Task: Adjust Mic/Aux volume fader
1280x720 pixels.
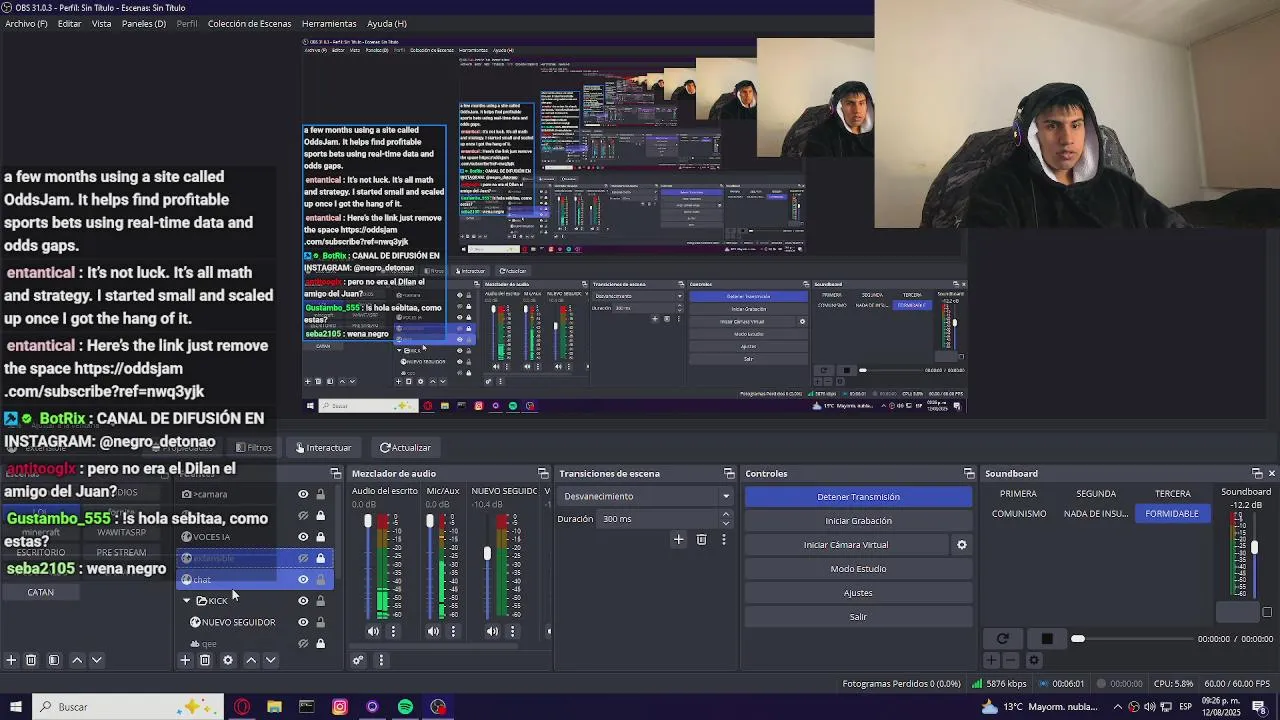Action: point(429,521)
